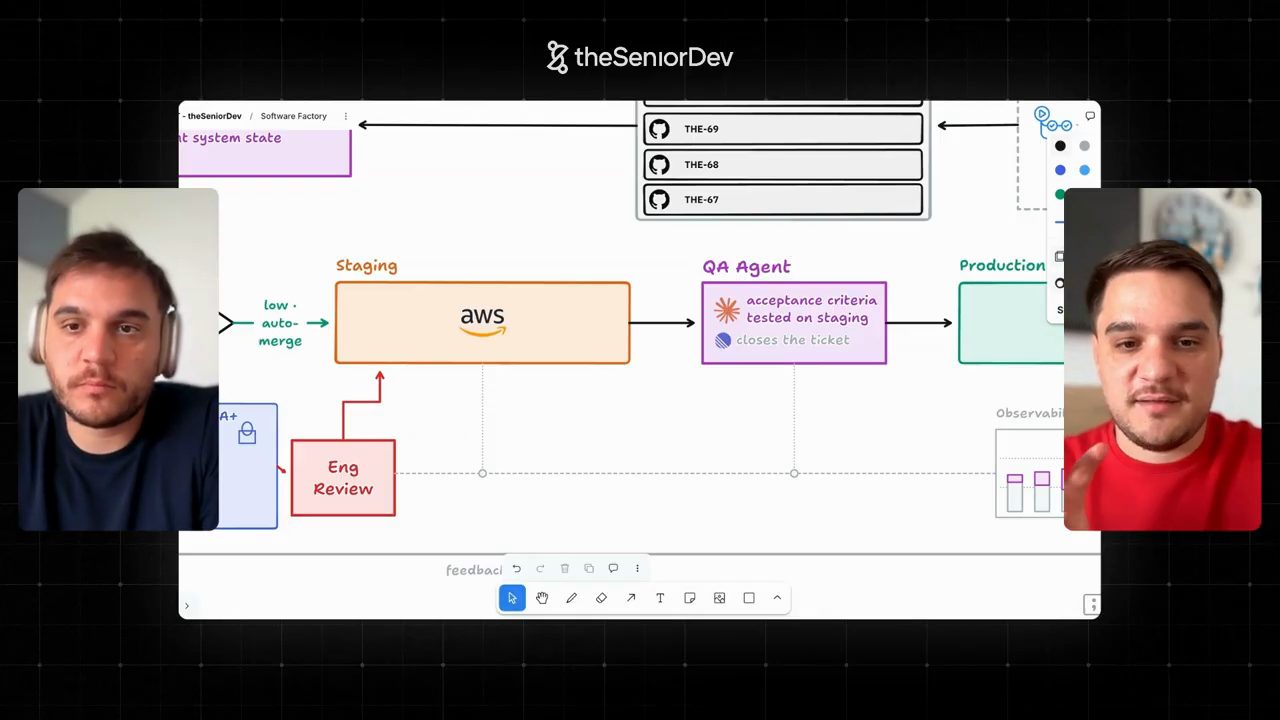Undo the last canvas action

(x=516, y=568)
